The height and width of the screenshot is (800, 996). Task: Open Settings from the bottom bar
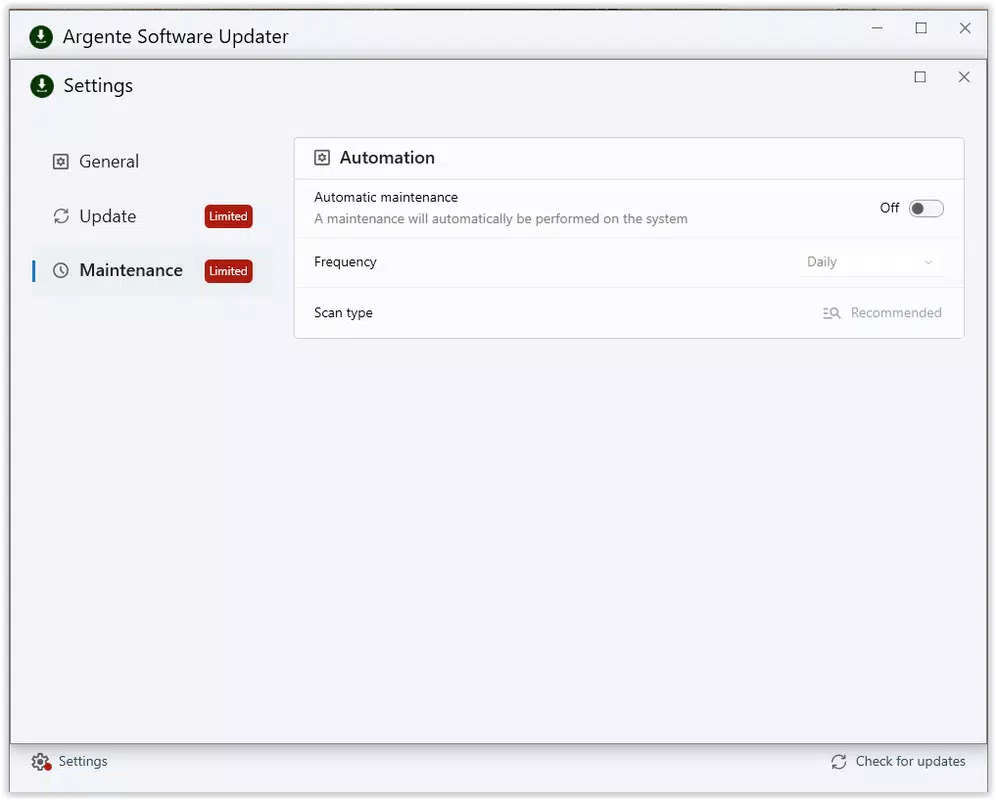(70, 761)
